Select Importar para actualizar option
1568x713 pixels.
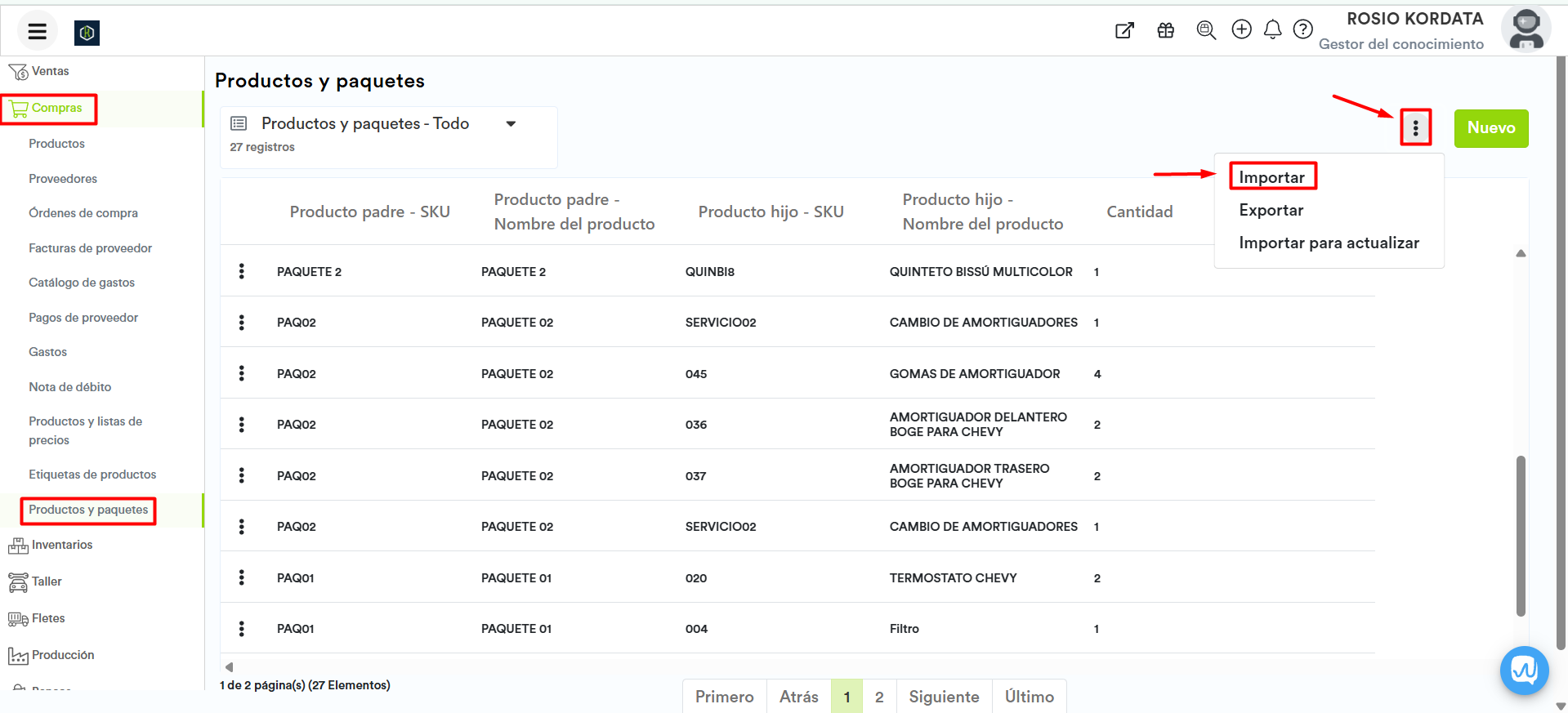[x=1329, y=243]
